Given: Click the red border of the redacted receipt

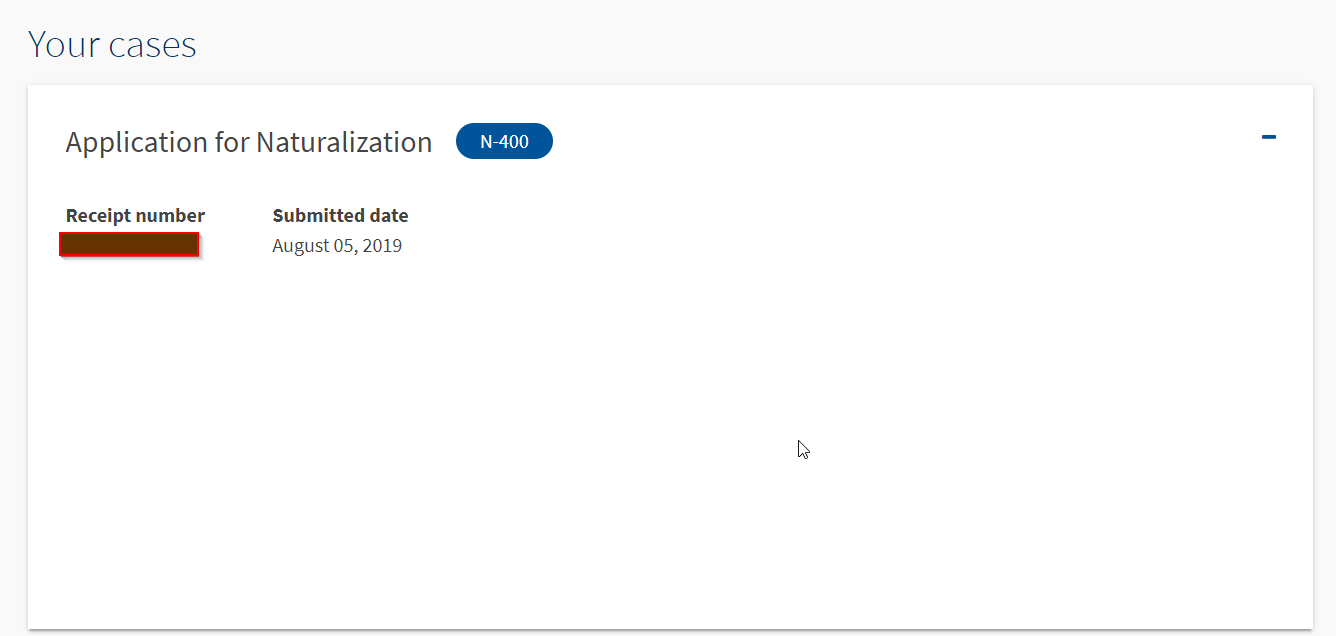Looking at the screenshot, I should tap(129, 233).
